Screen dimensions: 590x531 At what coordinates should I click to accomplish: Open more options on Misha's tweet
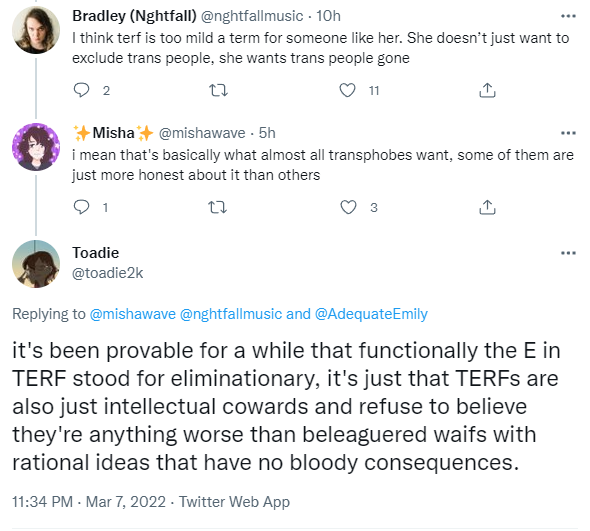pyautogui.click(x=568, y=133)
